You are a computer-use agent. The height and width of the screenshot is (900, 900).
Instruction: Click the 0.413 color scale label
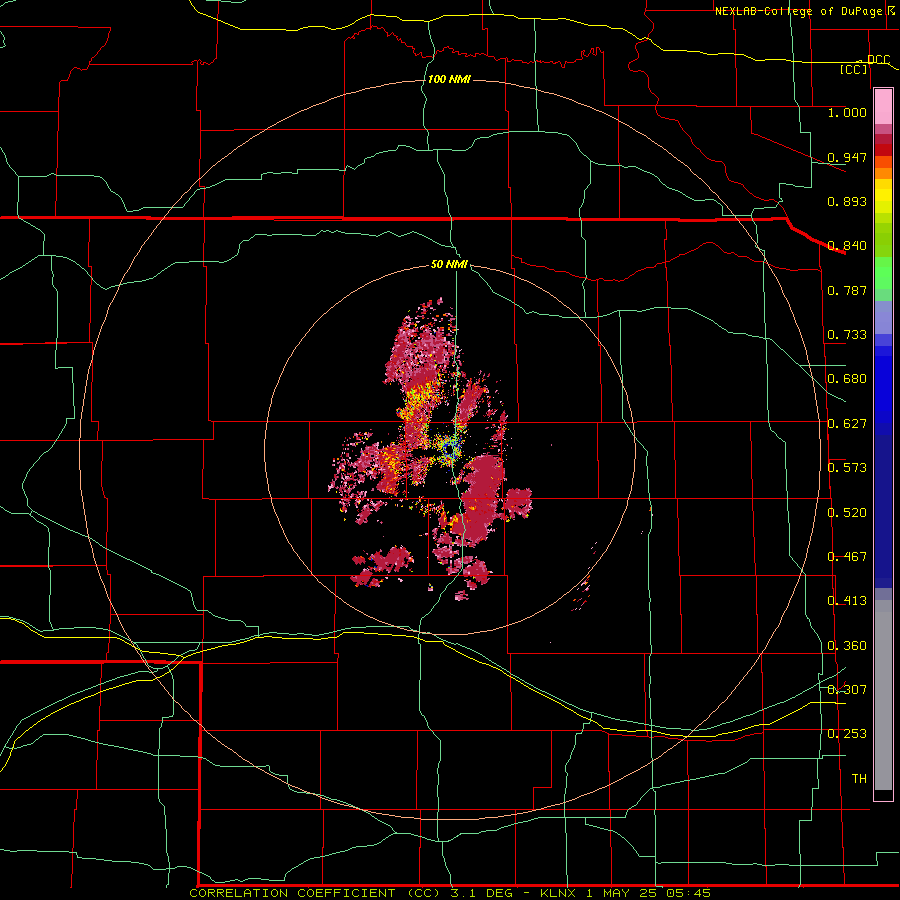point(847,601)
